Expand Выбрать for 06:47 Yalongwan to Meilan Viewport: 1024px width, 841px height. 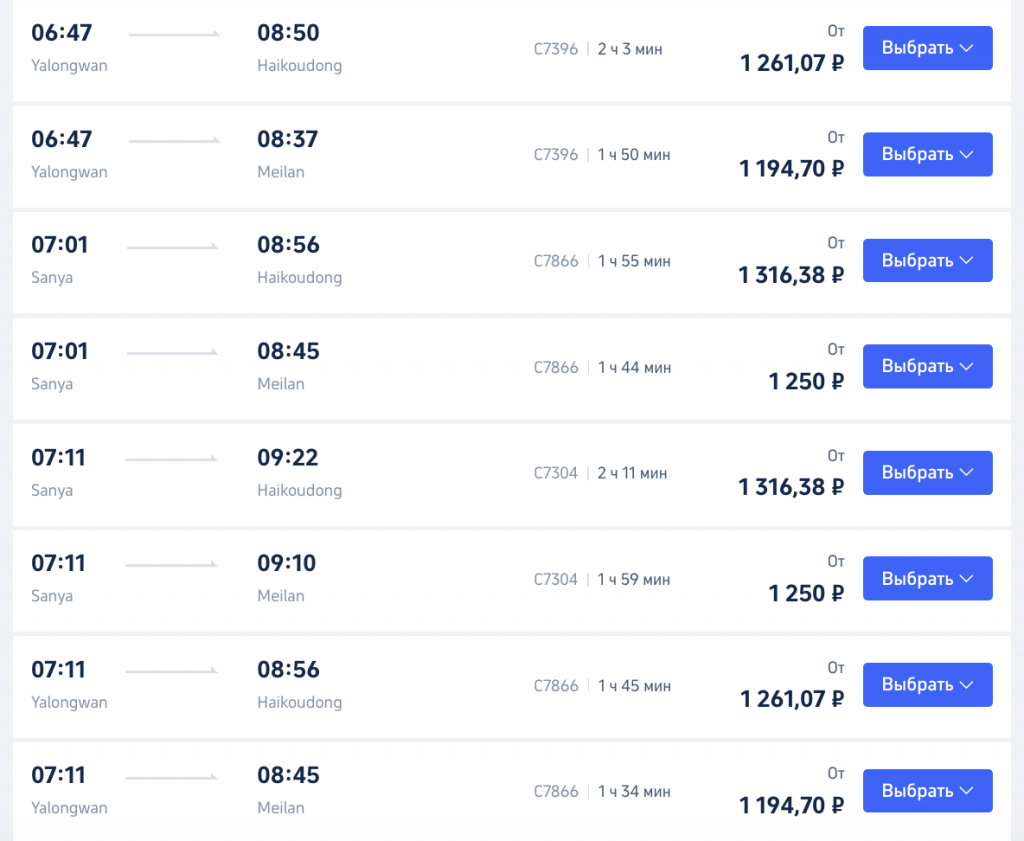[x=927, y=154]
